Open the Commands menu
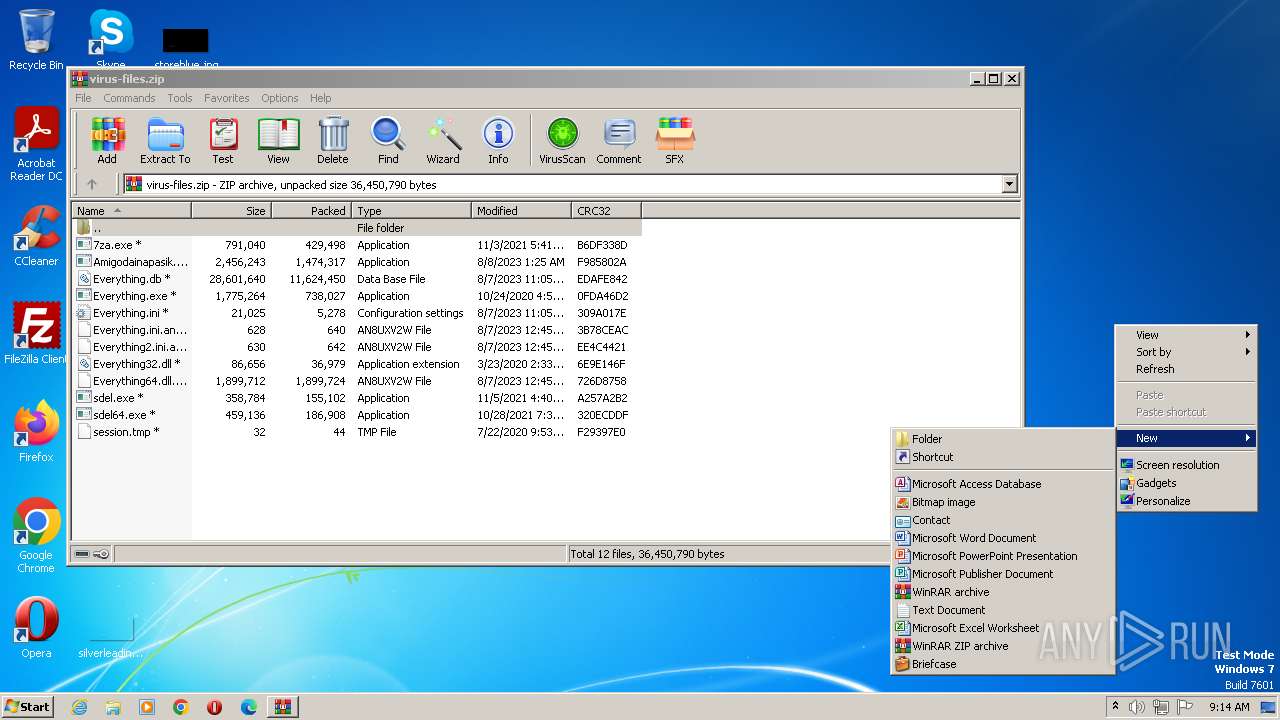Image resolution: width=1280 pixels, height=720 pixels. (x=129, y=98)
